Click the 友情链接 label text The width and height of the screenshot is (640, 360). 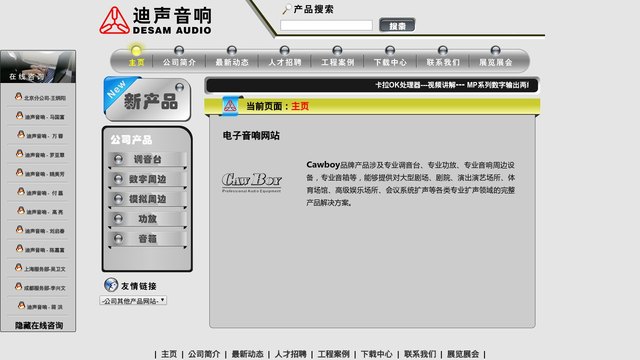pyautogui.click(x=139, y=286)
